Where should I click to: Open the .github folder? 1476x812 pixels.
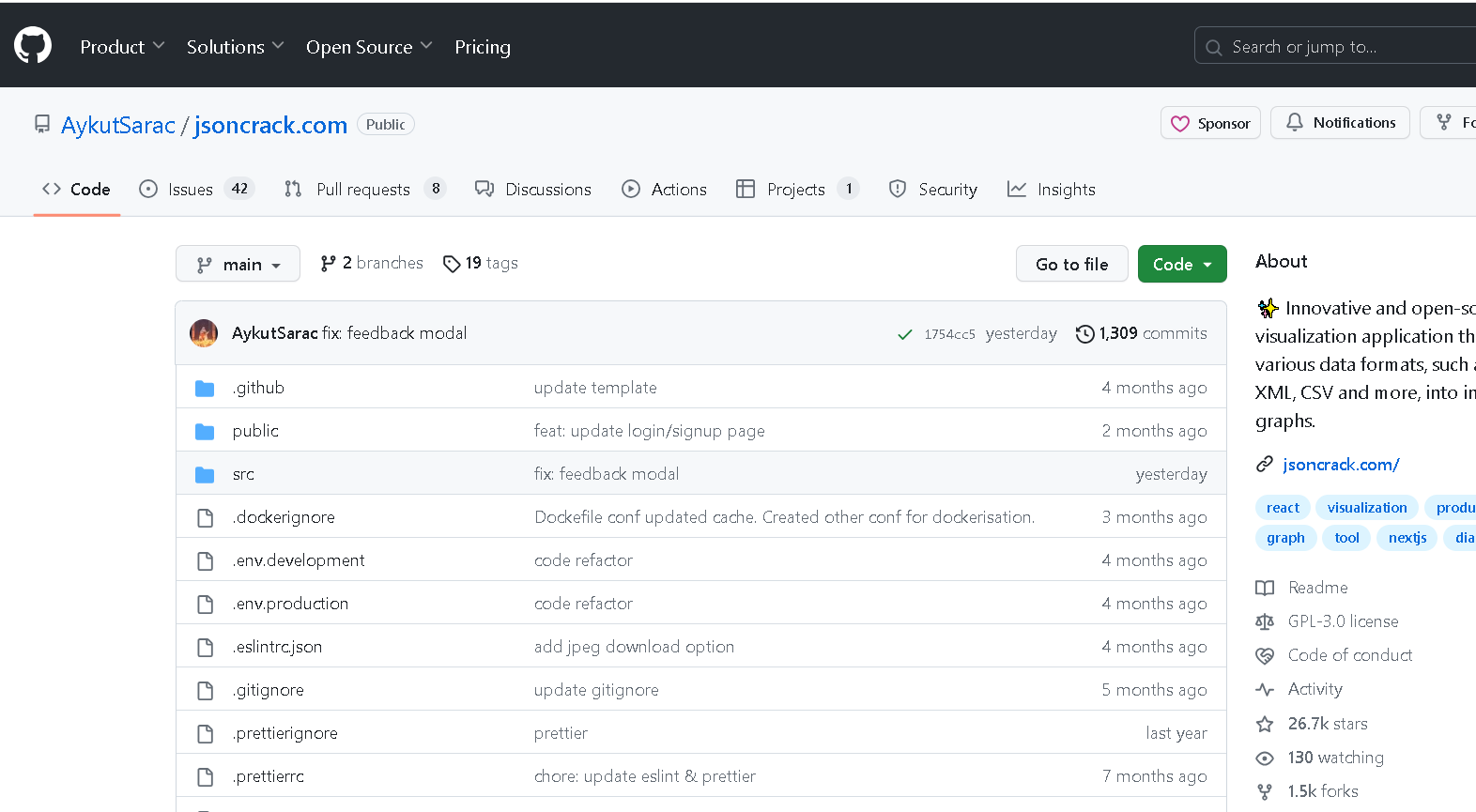point(258,388)
